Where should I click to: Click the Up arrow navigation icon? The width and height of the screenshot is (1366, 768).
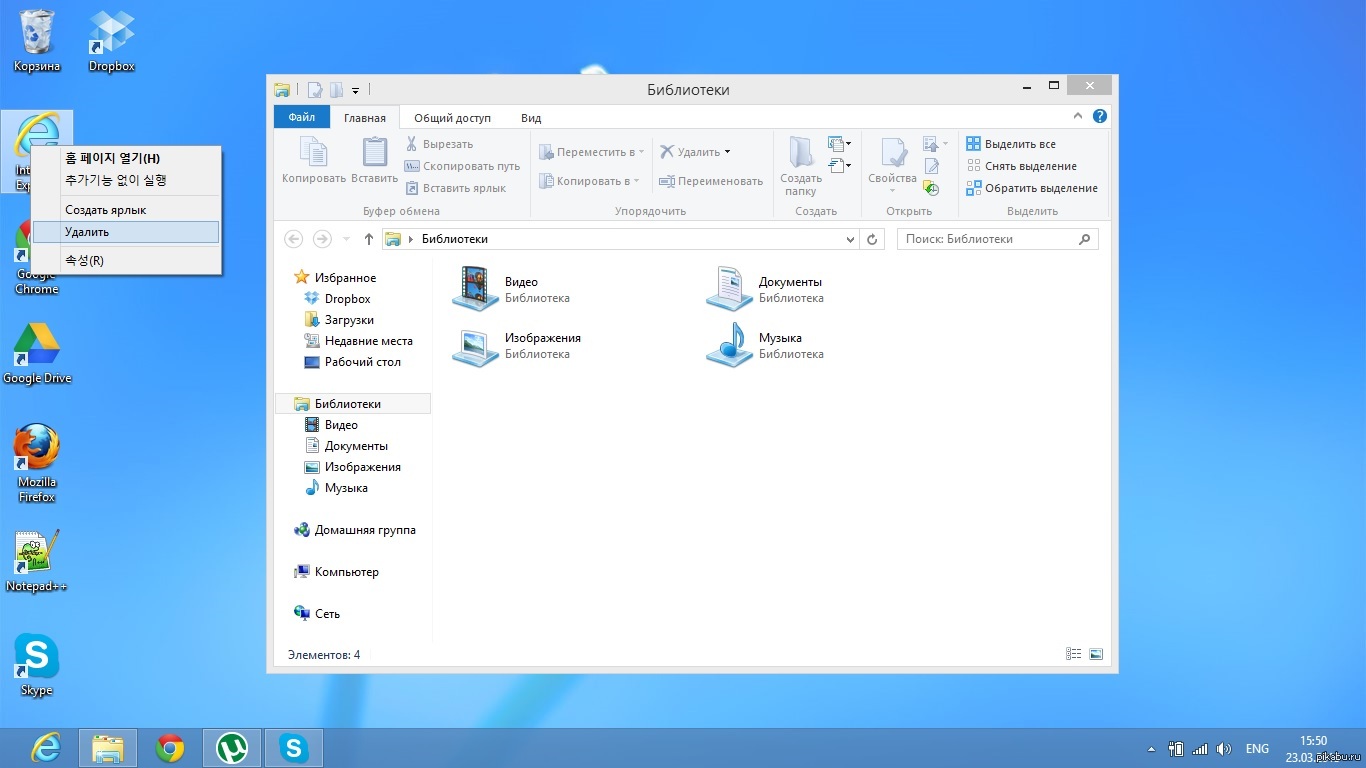click(x=369, y=239)
